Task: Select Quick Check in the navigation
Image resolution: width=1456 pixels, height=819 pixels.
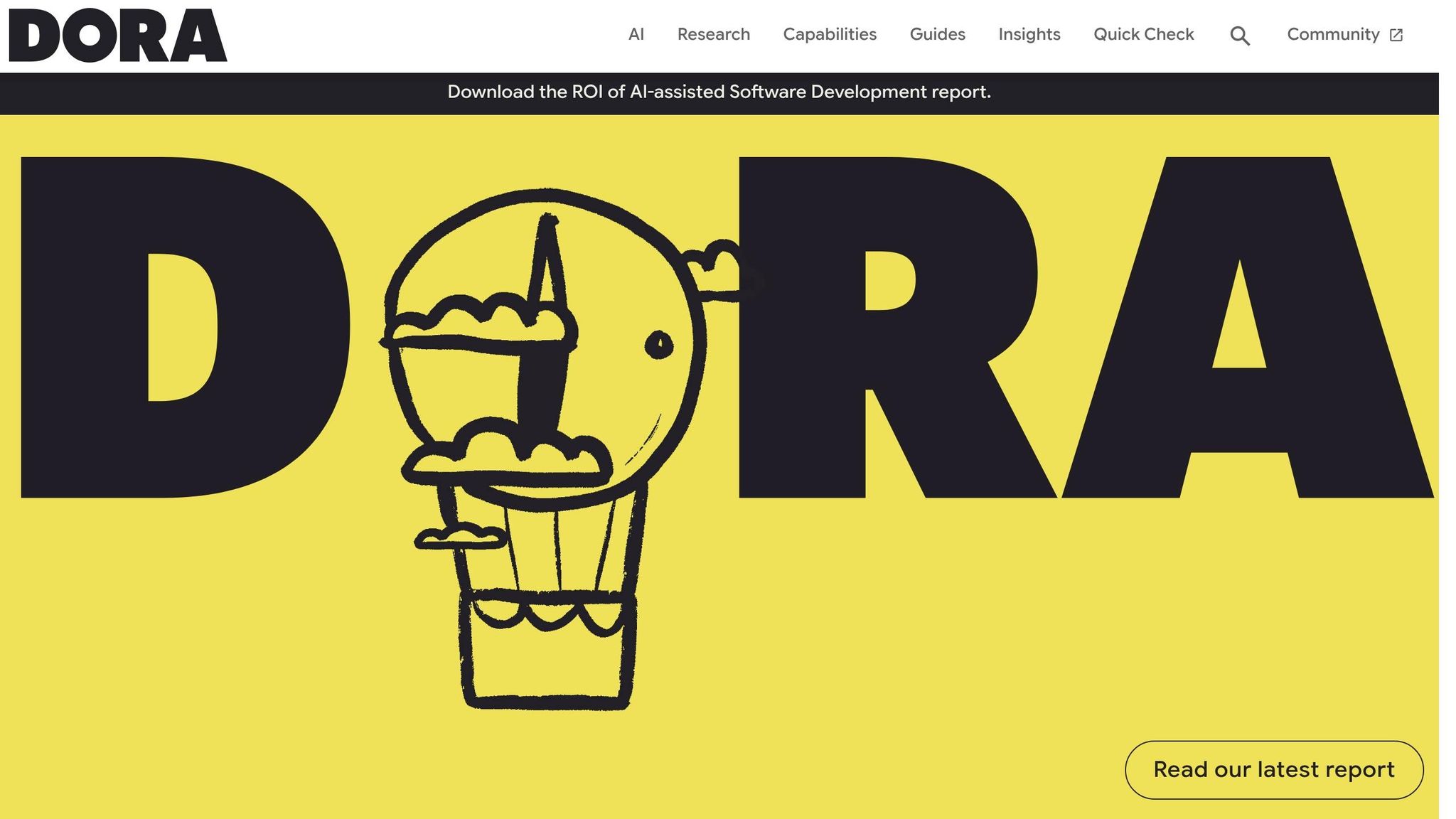Action: pos(1143,34)
